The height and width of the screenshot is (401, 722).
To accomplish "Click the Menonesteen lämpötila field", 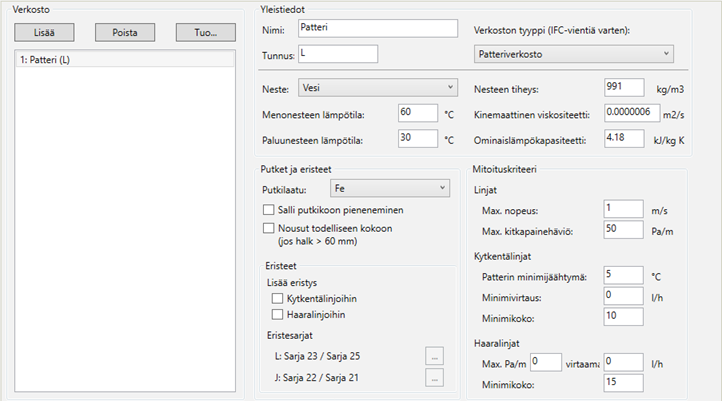I will [418, 113].
